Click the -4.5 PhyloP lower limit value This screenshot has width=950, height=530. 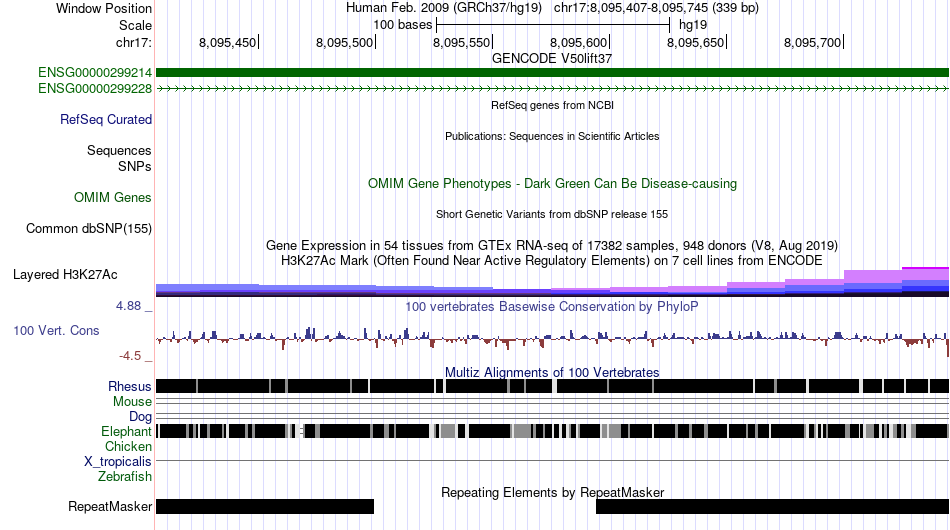coord(130,356)
